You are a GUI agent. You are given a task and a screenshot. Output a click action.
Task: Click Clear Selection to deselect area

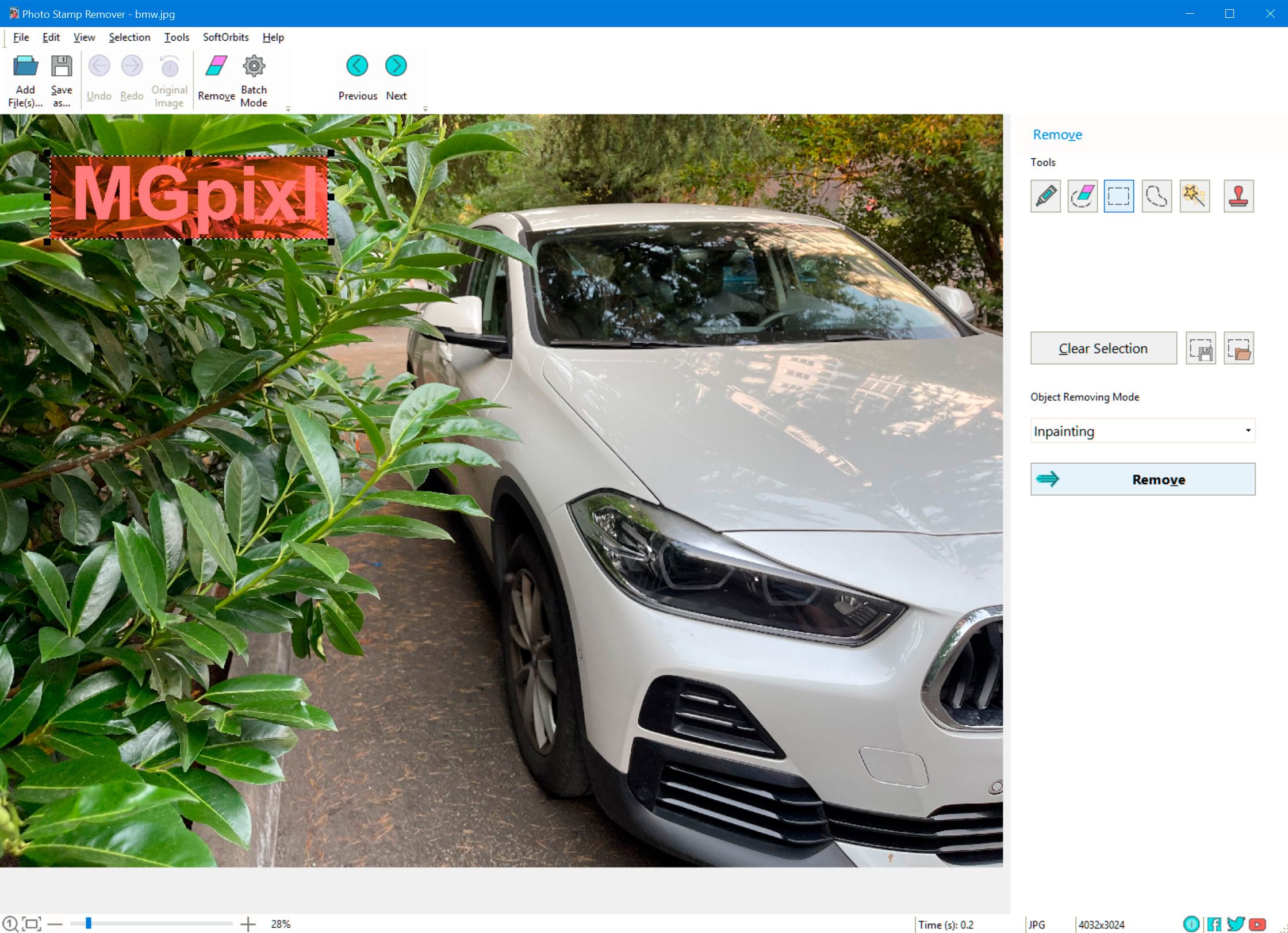[x=1103, y=348]
